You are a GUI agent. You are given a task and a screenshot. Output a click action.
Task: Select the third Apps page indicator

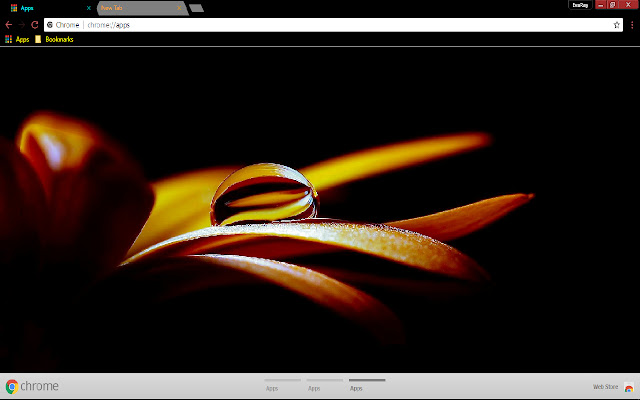pyautogui.click(x=366, y=385)
